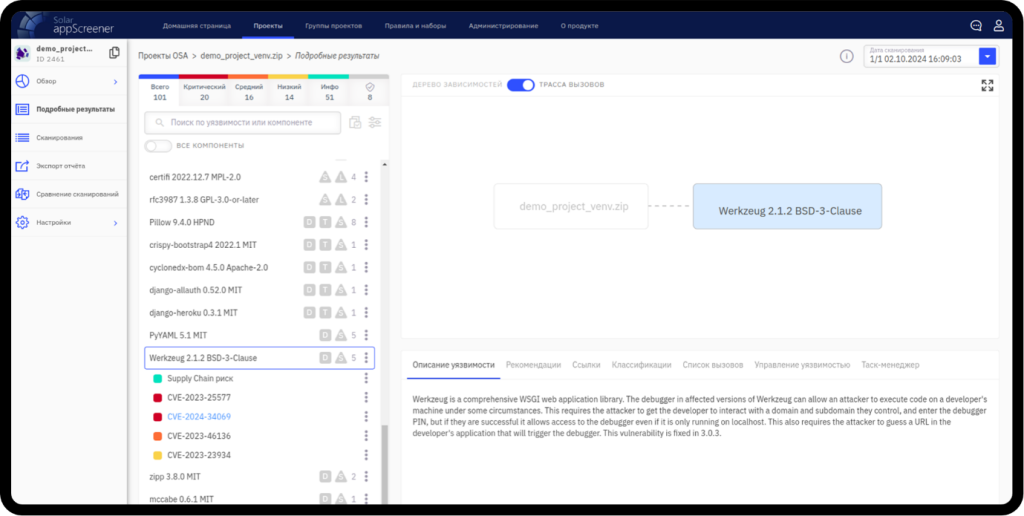The width and height of the screenshot is (1024, 516).
Task: Open the shield-check tab with count 8
Action: click(370, 91)
